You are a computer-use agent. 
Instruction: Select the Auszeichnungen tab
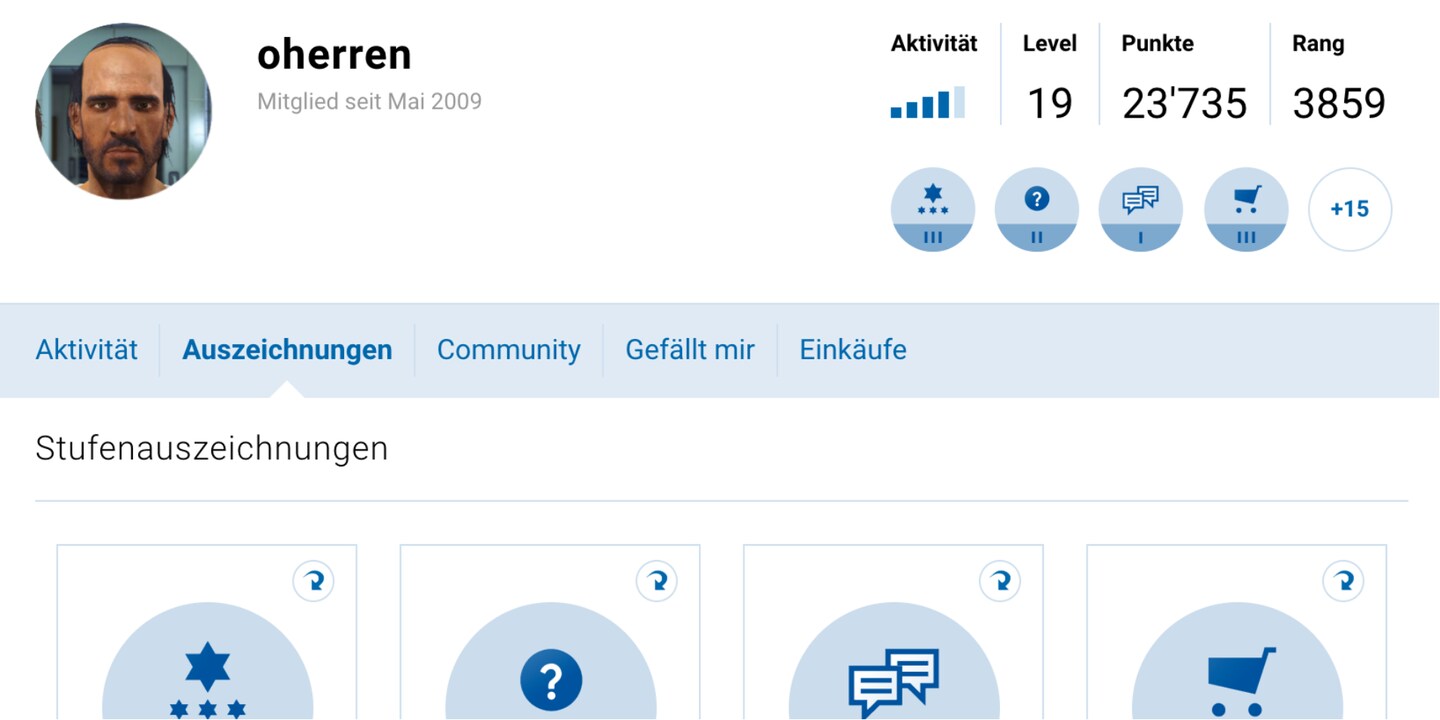click(287, 350)
